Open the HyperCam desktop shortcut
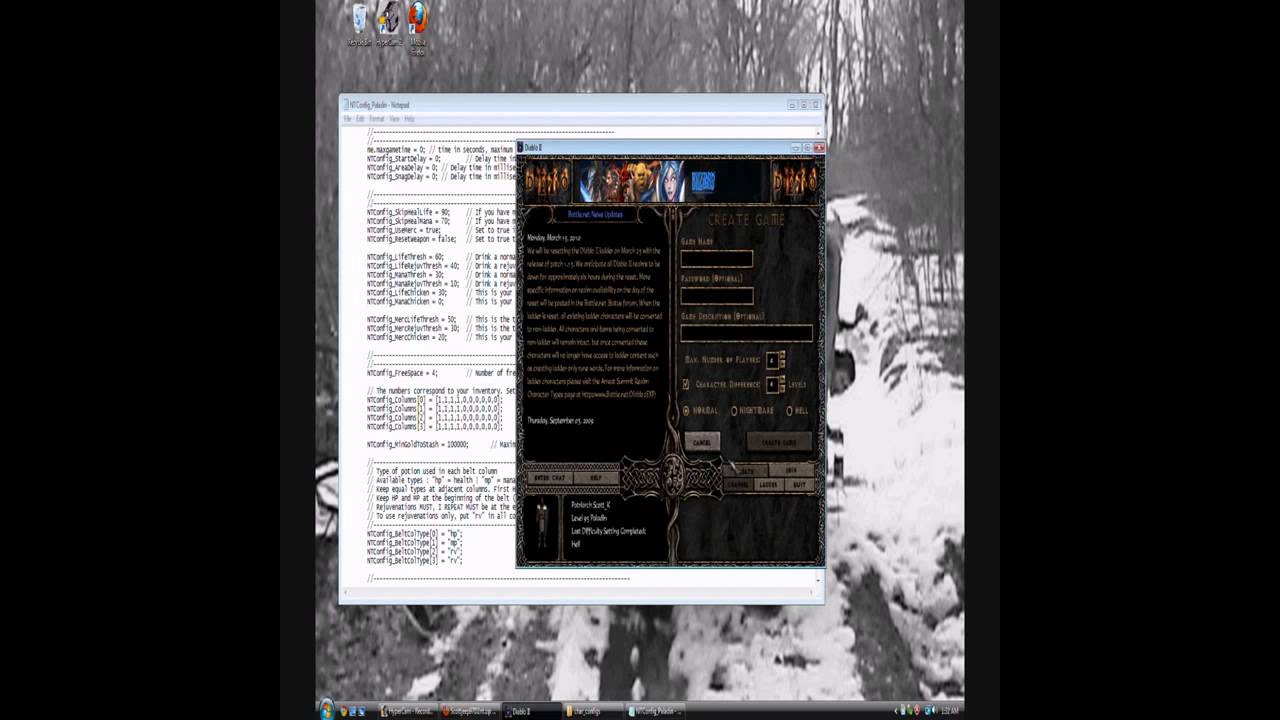The image size is (1280, 720). (x=389, y=26)
